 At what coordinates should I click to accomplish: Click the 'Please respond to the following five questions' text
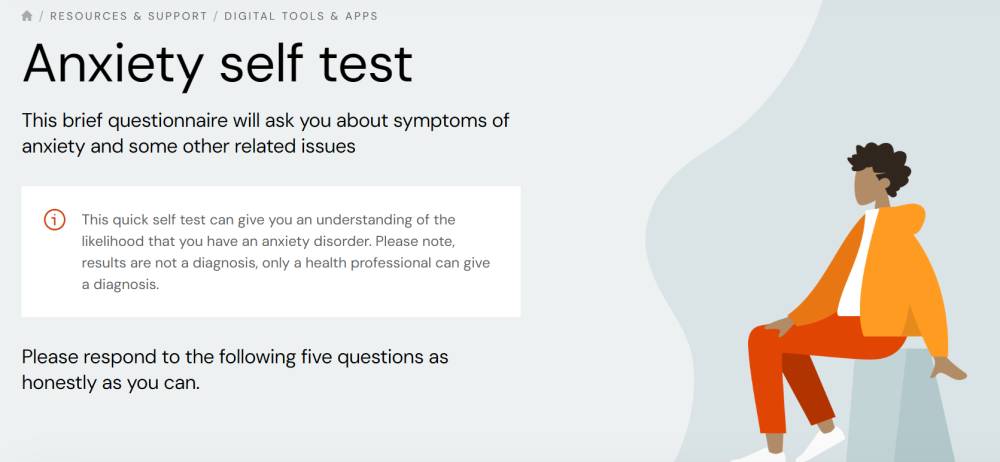pyautogui.click(x=235, y=369)
